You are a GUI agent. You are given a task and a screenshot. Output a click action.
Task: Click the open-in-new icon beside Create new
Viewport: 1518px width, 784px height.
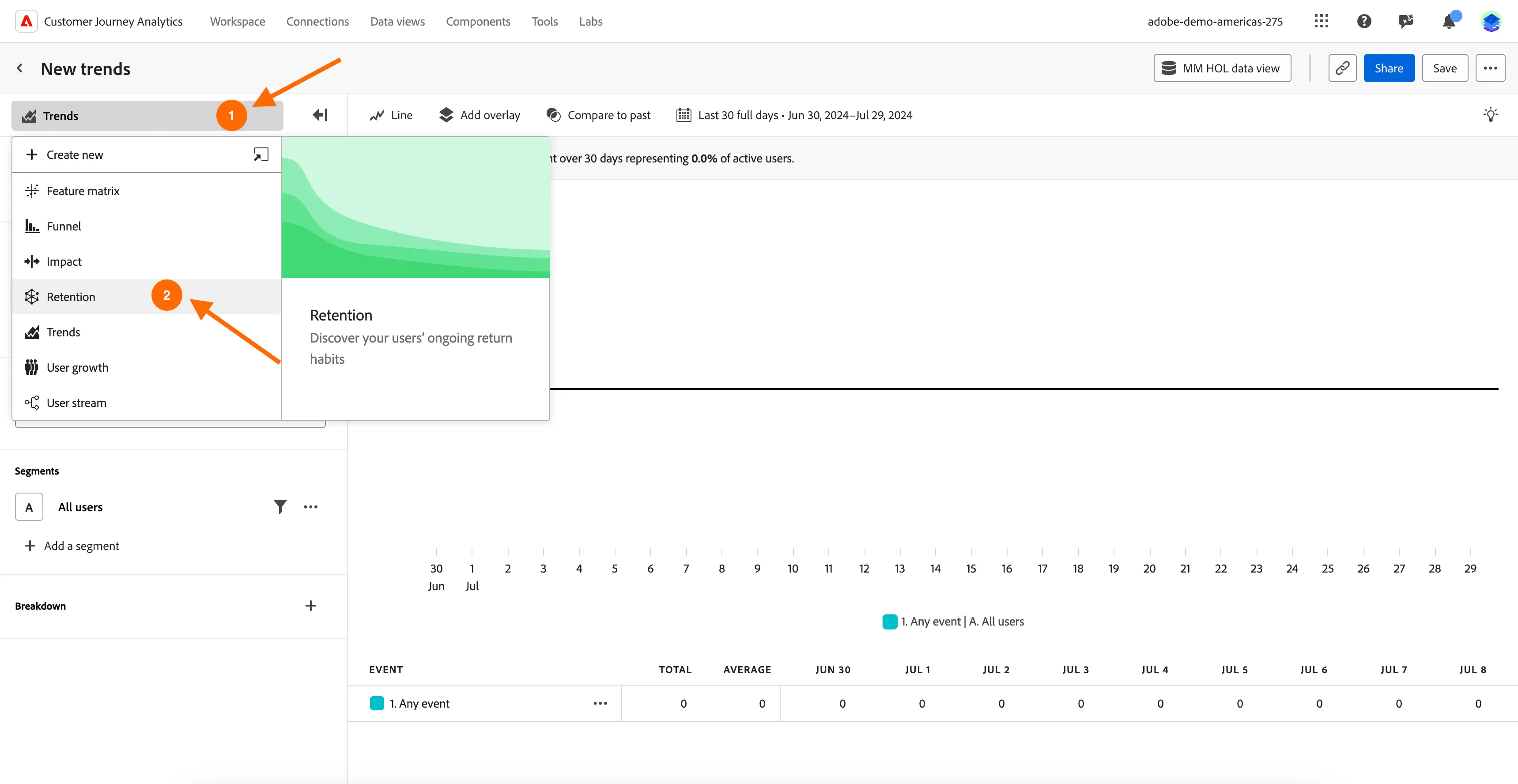(261, 155)
